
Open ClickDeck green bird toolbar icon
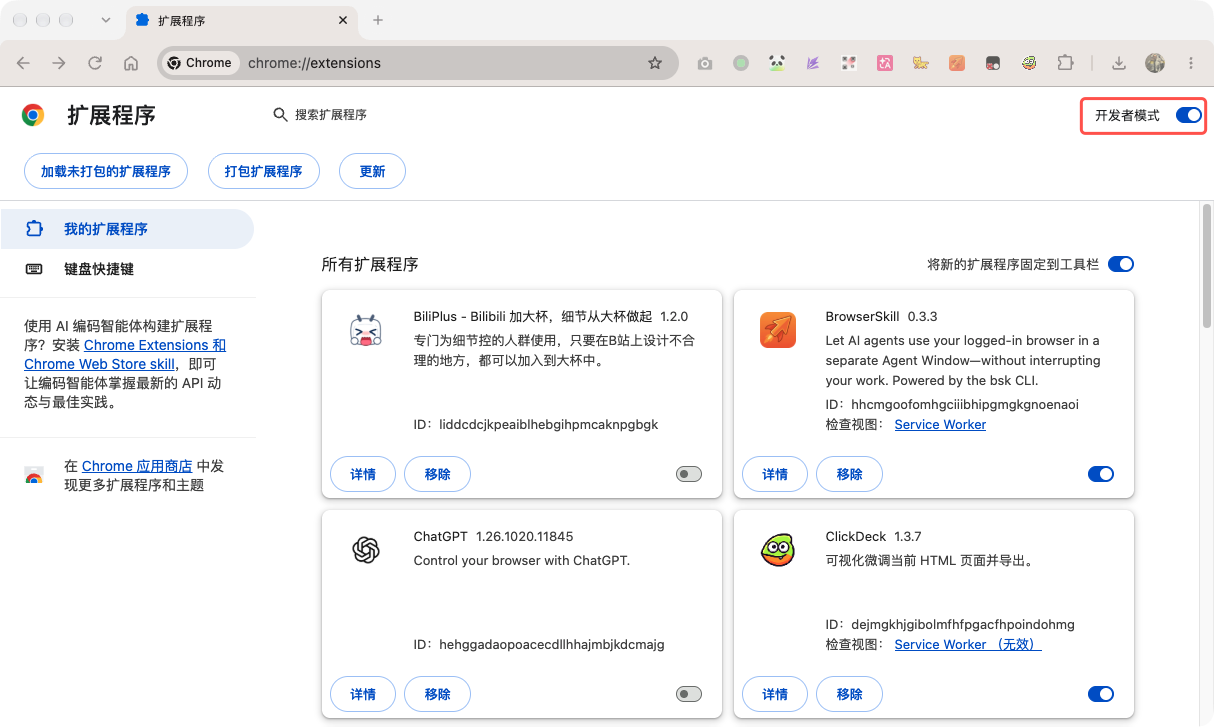tap(1029, 63)
